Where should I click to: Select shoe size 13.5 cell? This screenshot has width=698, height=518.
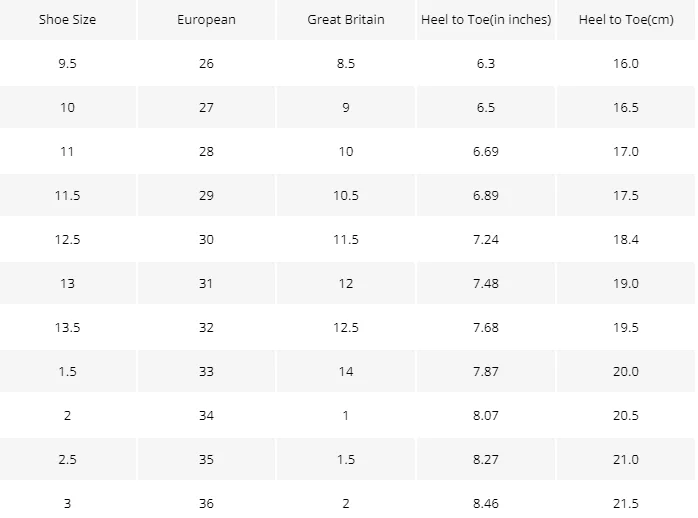pyautogui.click(x=67, y=328)
